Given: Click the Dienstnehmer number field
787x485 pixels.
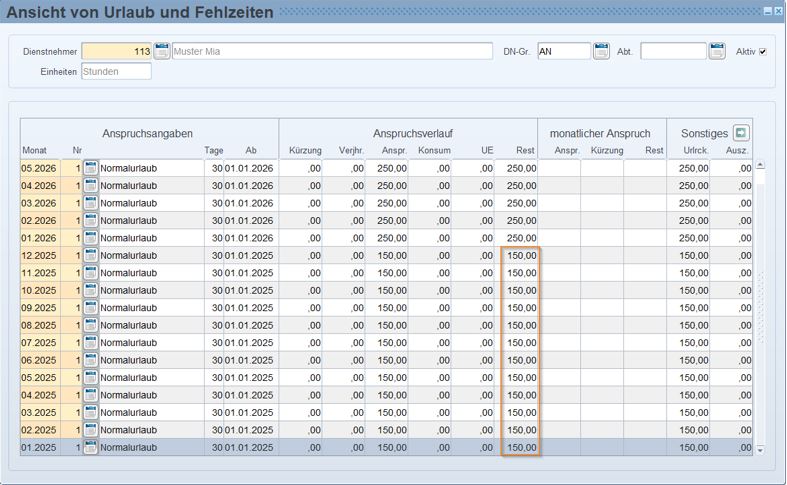Looking at the screenshot, I should [x=117, y=51].
